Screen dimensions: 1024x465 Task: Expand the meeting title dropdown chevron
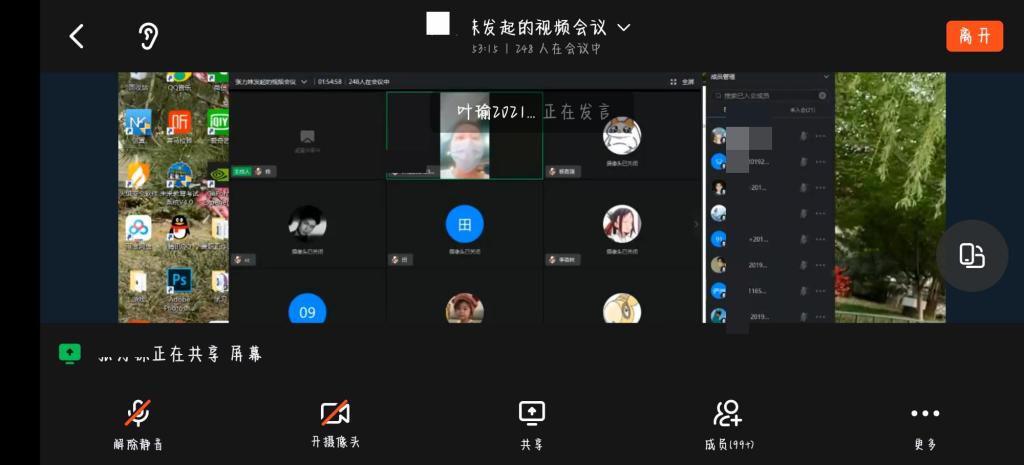624,27
